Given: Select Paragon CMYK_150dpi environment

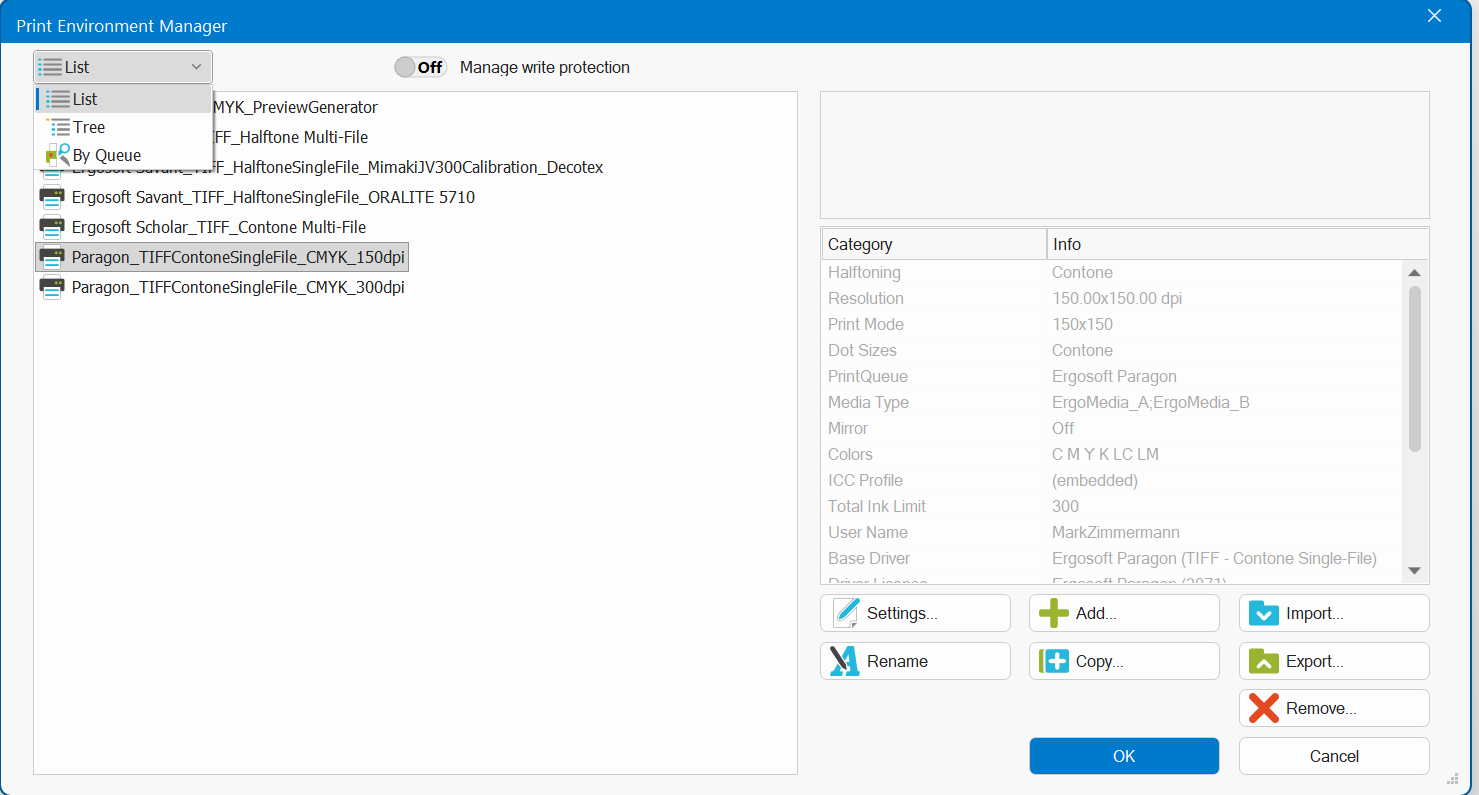Looking at the screenshot, I should click(x=222, y=257).
